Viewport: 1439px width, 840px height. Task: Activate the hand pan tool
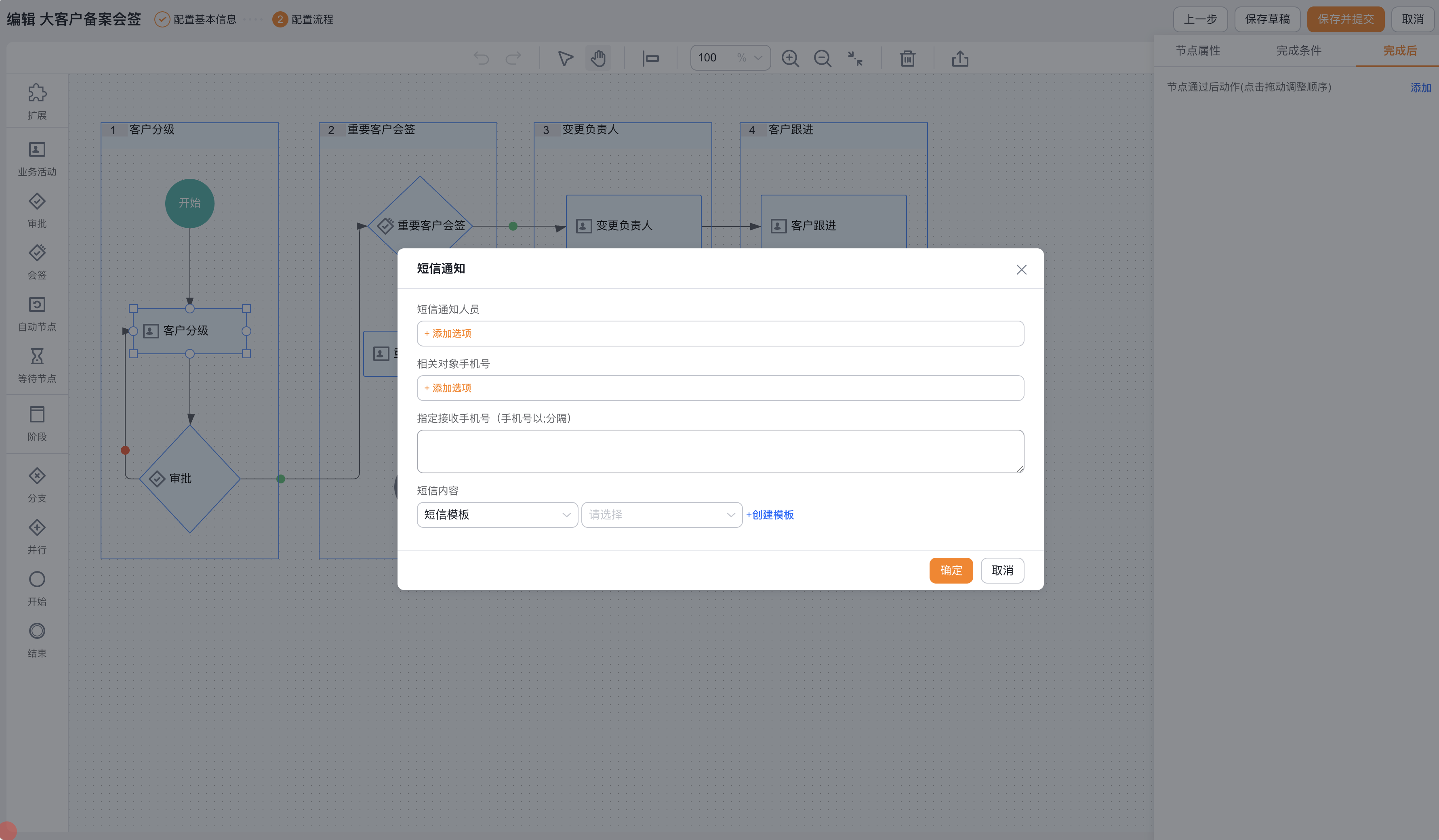point(598,58)
